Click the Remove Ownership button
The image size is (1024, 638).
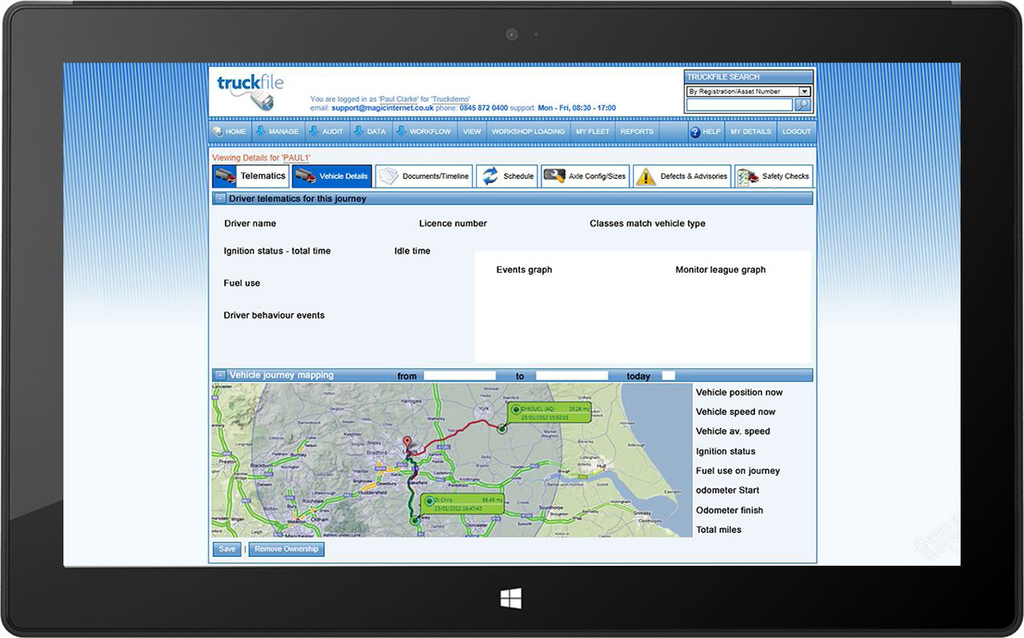(x=286, y=549)
